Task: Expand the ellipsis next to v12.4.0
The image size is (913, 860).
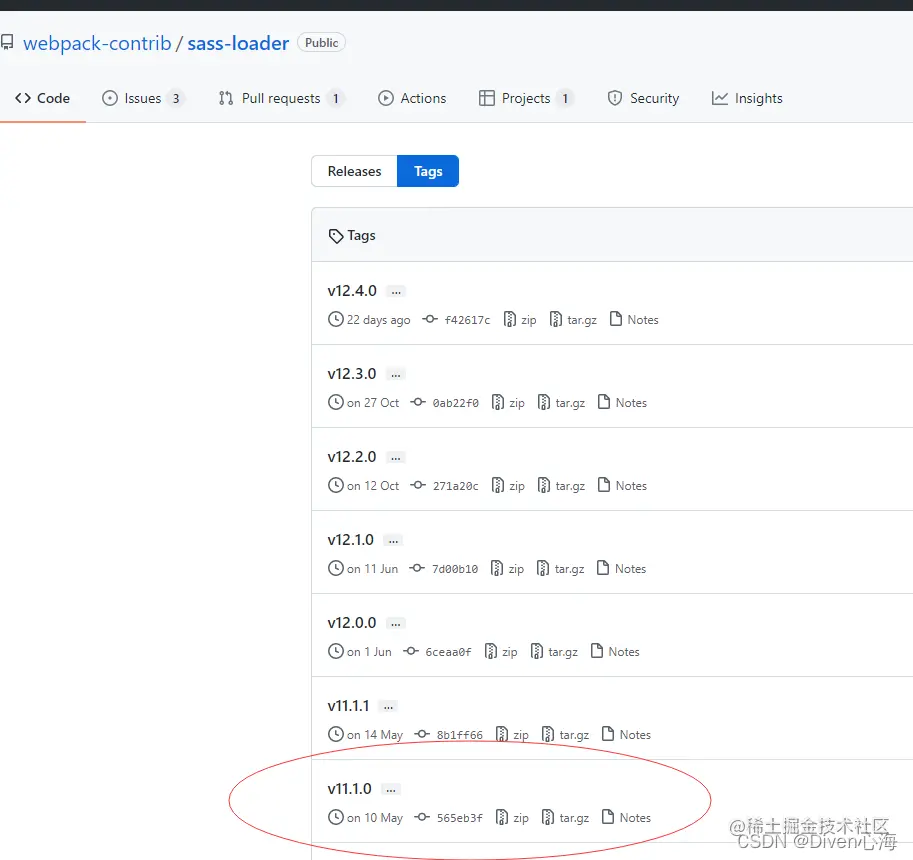Action: coord(396,292)
